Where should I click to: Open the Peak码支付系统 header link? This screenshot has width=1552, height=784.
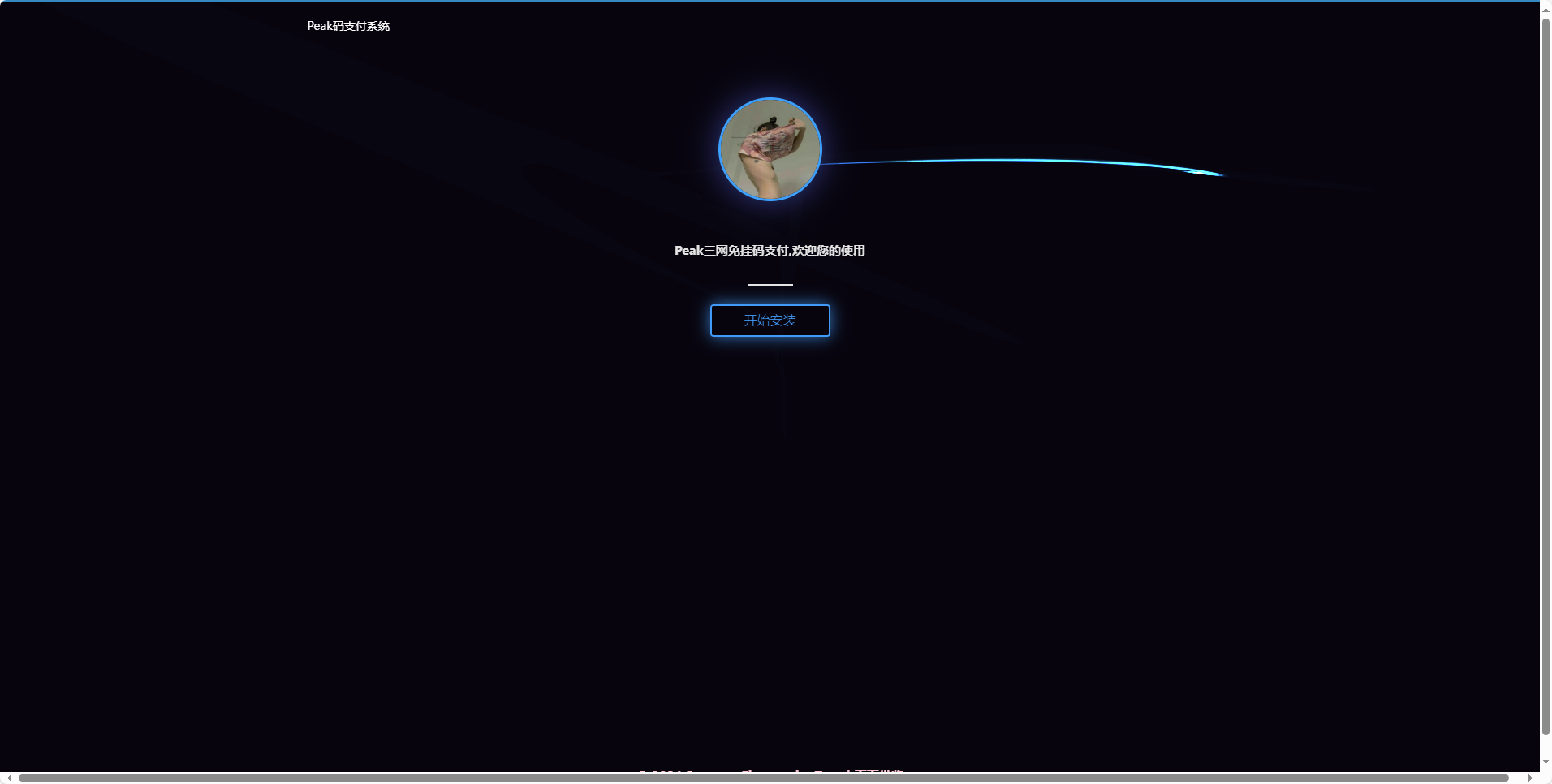pyautogui.click(x=348, y=26)
